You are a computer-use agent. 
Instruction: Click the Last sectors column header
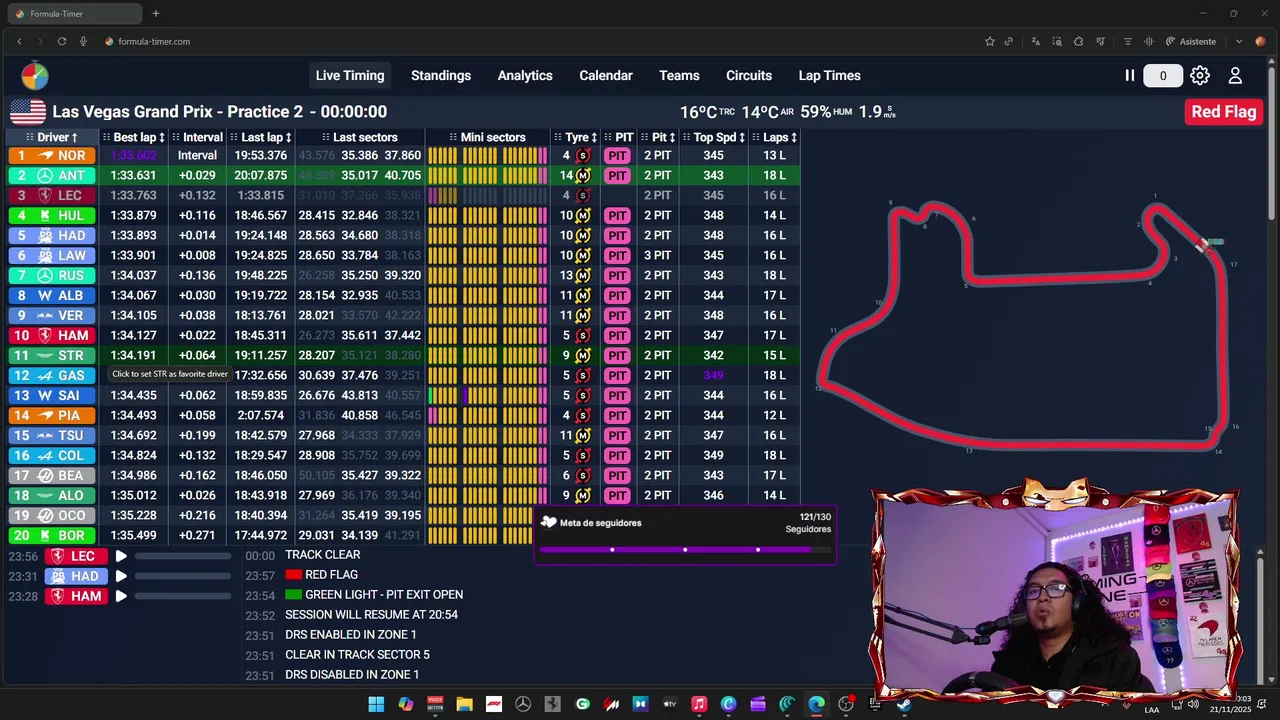pyautogui.click(x=360, y=137)
